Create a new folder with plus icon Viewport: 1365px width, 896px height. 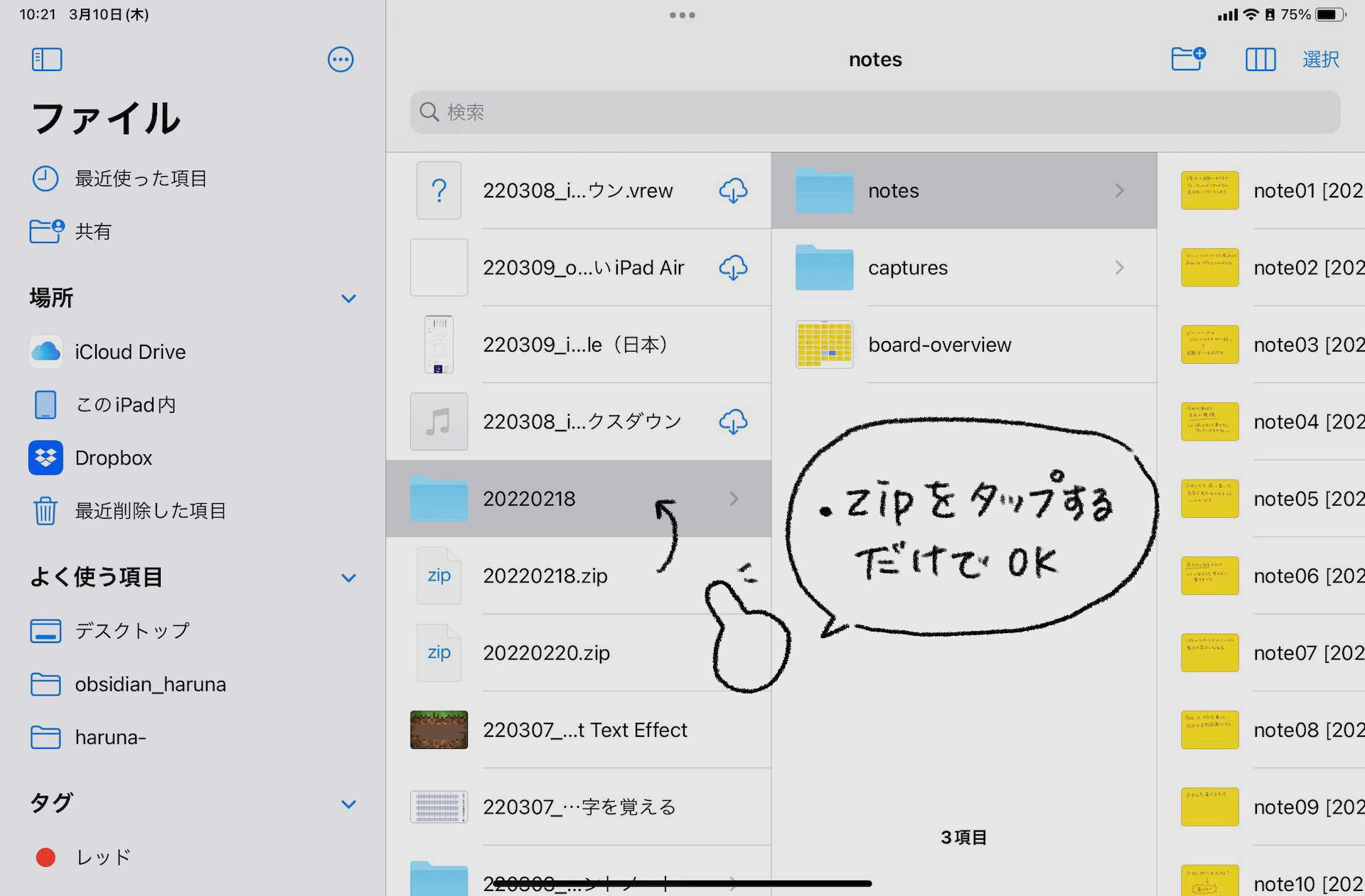coord(1188,59)
